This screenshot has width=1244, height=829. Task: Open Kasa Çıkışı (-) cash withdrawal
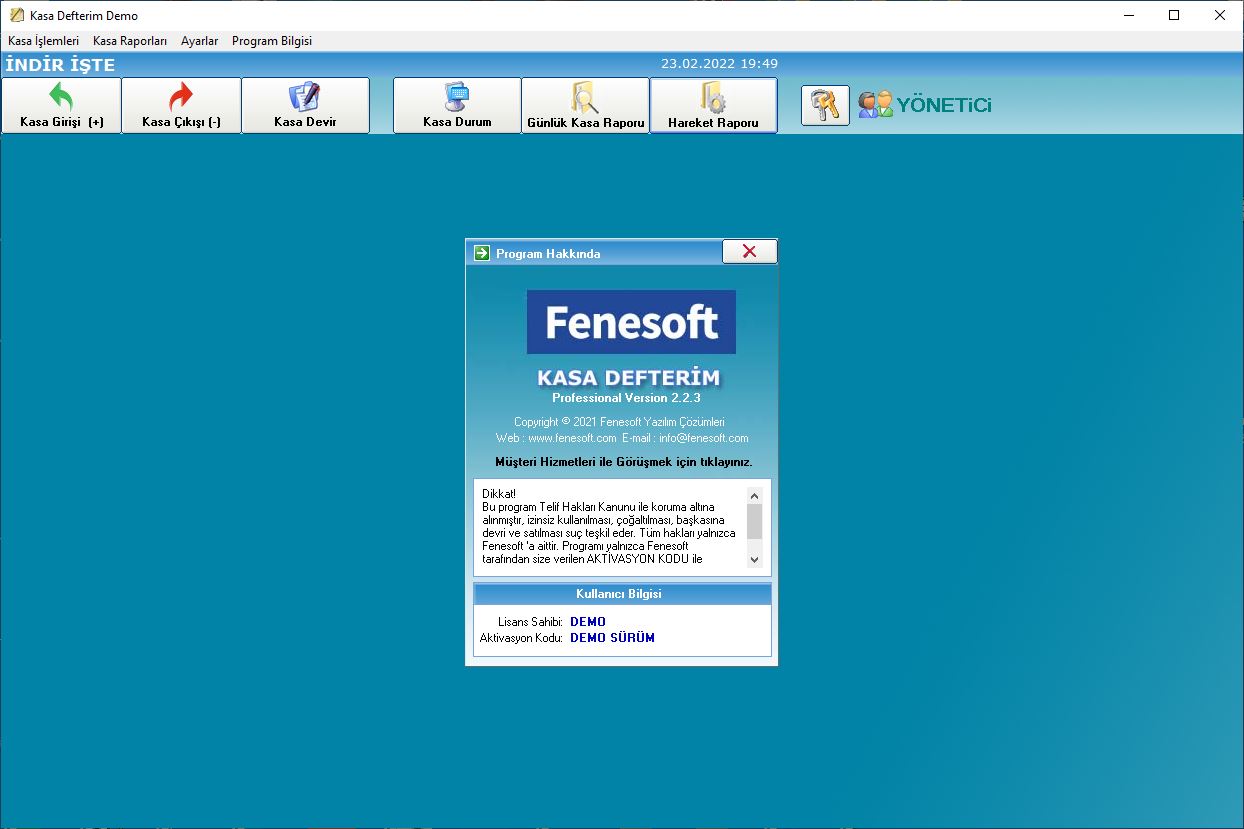click(181, 106)
